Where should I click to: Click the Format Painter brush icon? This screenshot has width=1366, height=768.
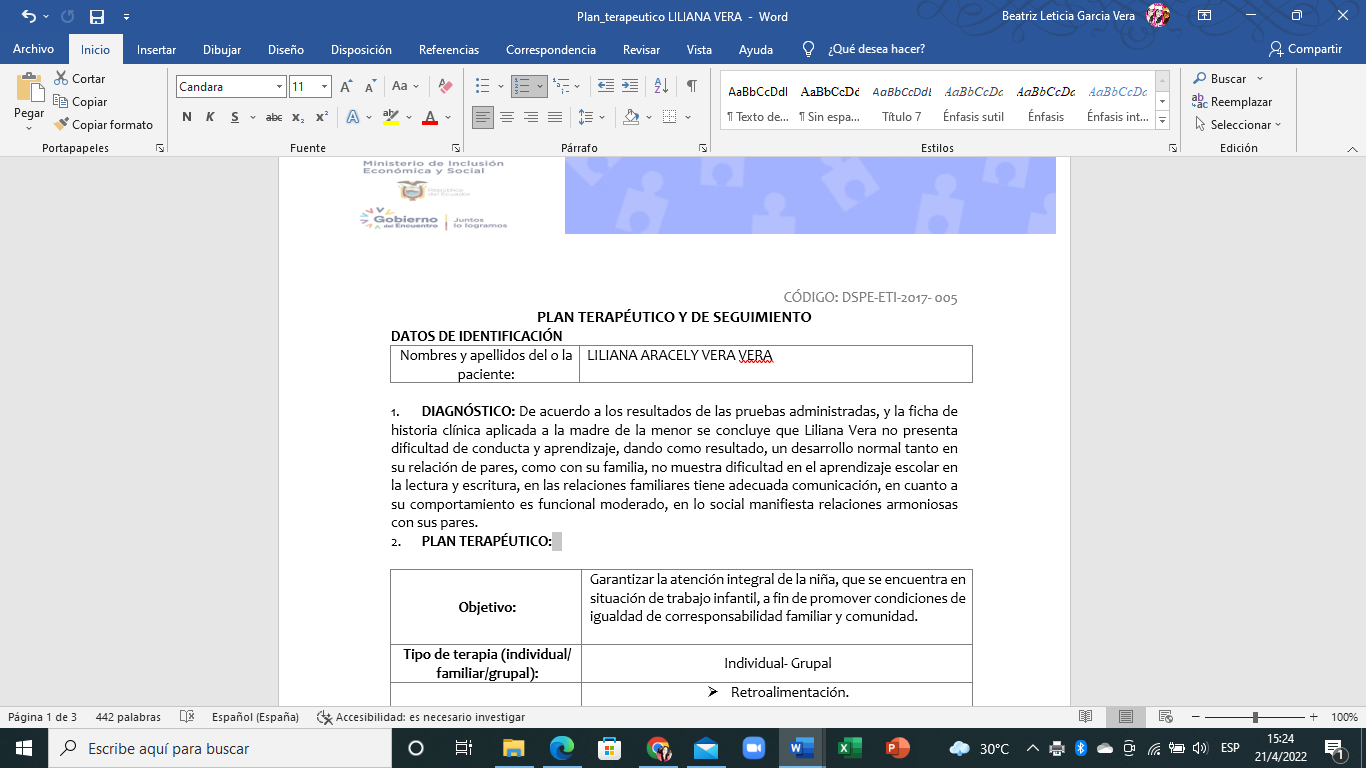pos(62,125)
